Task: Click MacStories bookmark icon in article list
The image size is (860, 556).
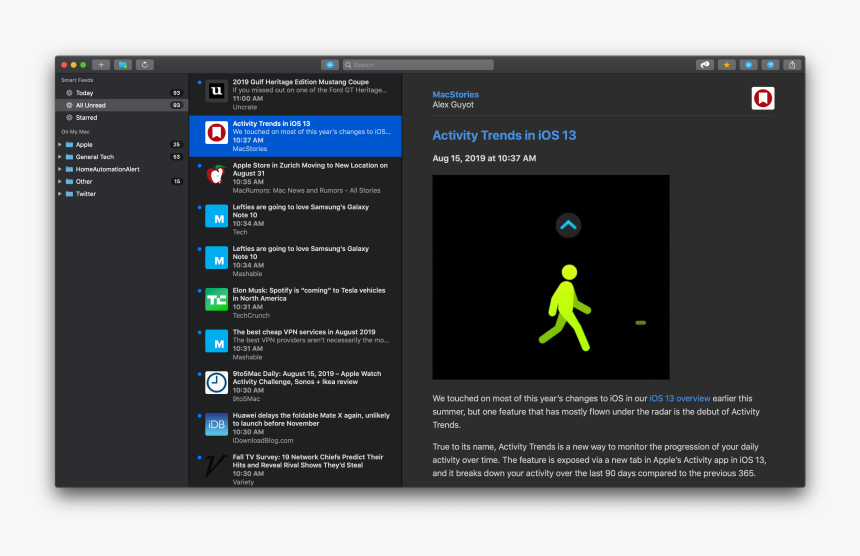Action: click(216, 133)
